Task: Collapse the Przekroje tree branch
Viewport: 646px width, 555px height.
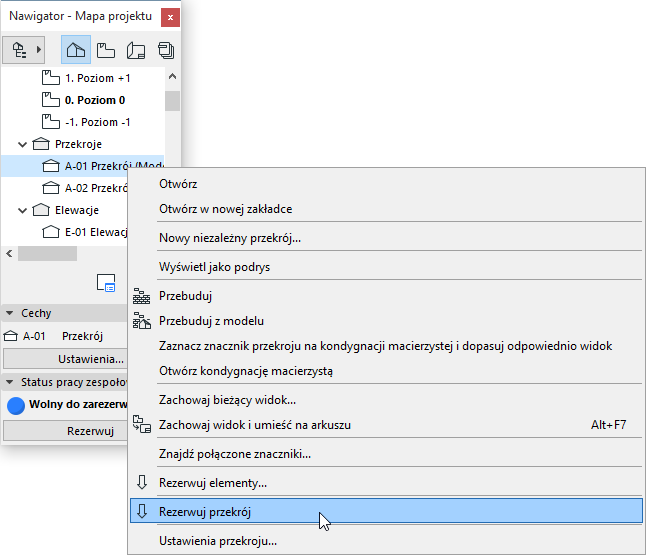Action: tap(23, 145)
